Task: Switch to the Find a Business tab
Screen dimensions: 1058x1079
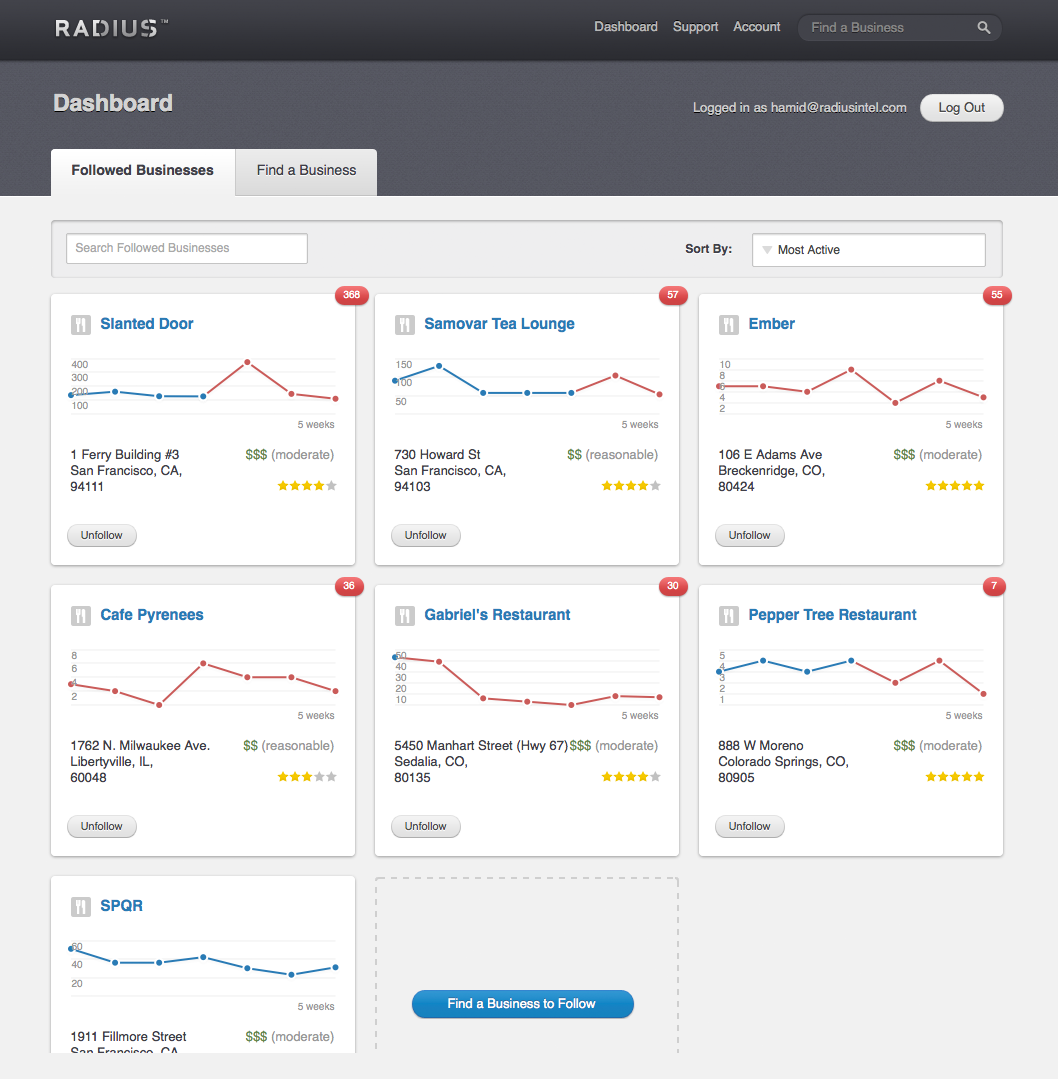Action: (x=306, y=171)
